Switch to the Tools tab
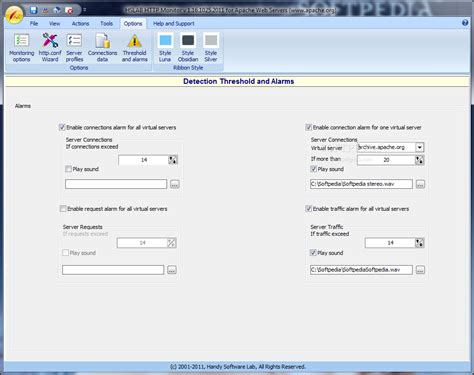The width and height of the screenshot is (474, 375). (x=106, y=24)
